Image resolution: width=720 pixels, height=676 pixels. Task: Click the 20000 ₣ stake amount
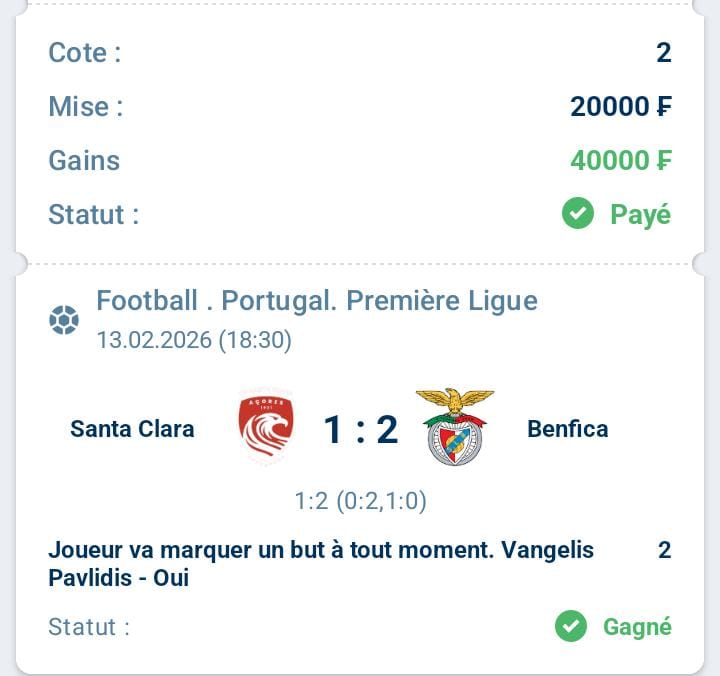[620, 106]
